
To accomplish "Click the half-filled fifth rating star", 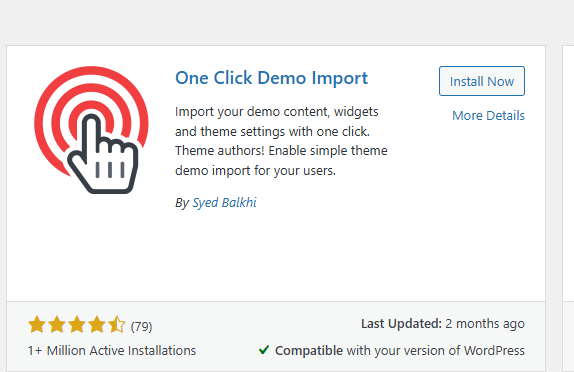I will (x=117, y=325).
